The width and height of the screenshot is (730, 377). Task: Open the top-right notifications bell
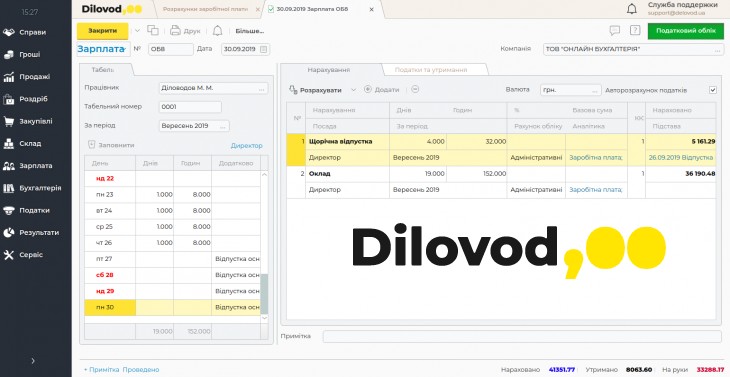(632, 9)
